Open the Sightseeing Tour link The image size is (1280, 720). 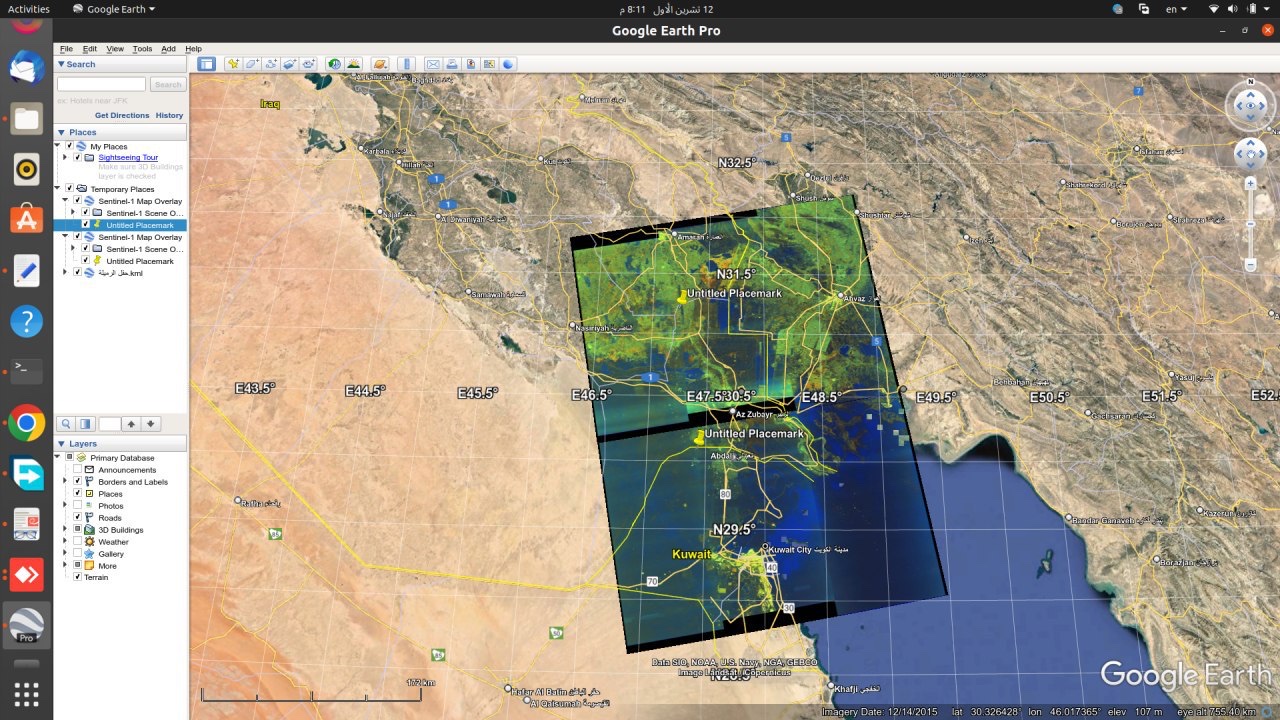[x=128, y=157]
